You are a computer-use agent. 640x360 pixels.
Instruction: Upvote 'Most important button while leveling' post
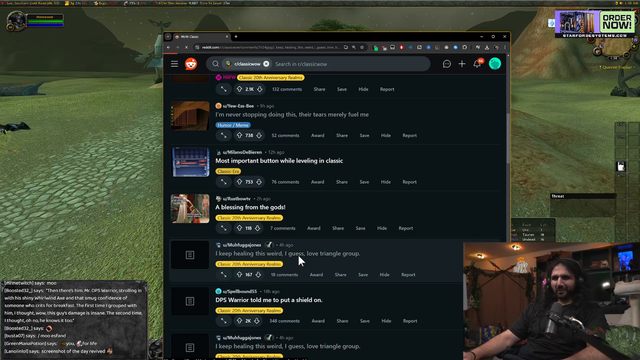click(x=239, y=182)
